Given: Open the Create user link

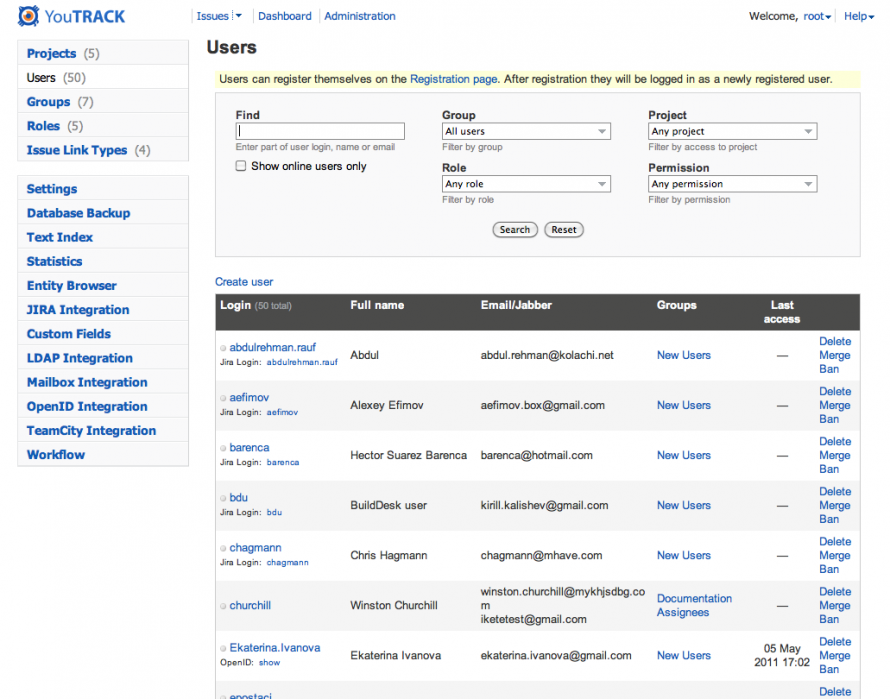Looking at the screenshot, I should (244, 281).
